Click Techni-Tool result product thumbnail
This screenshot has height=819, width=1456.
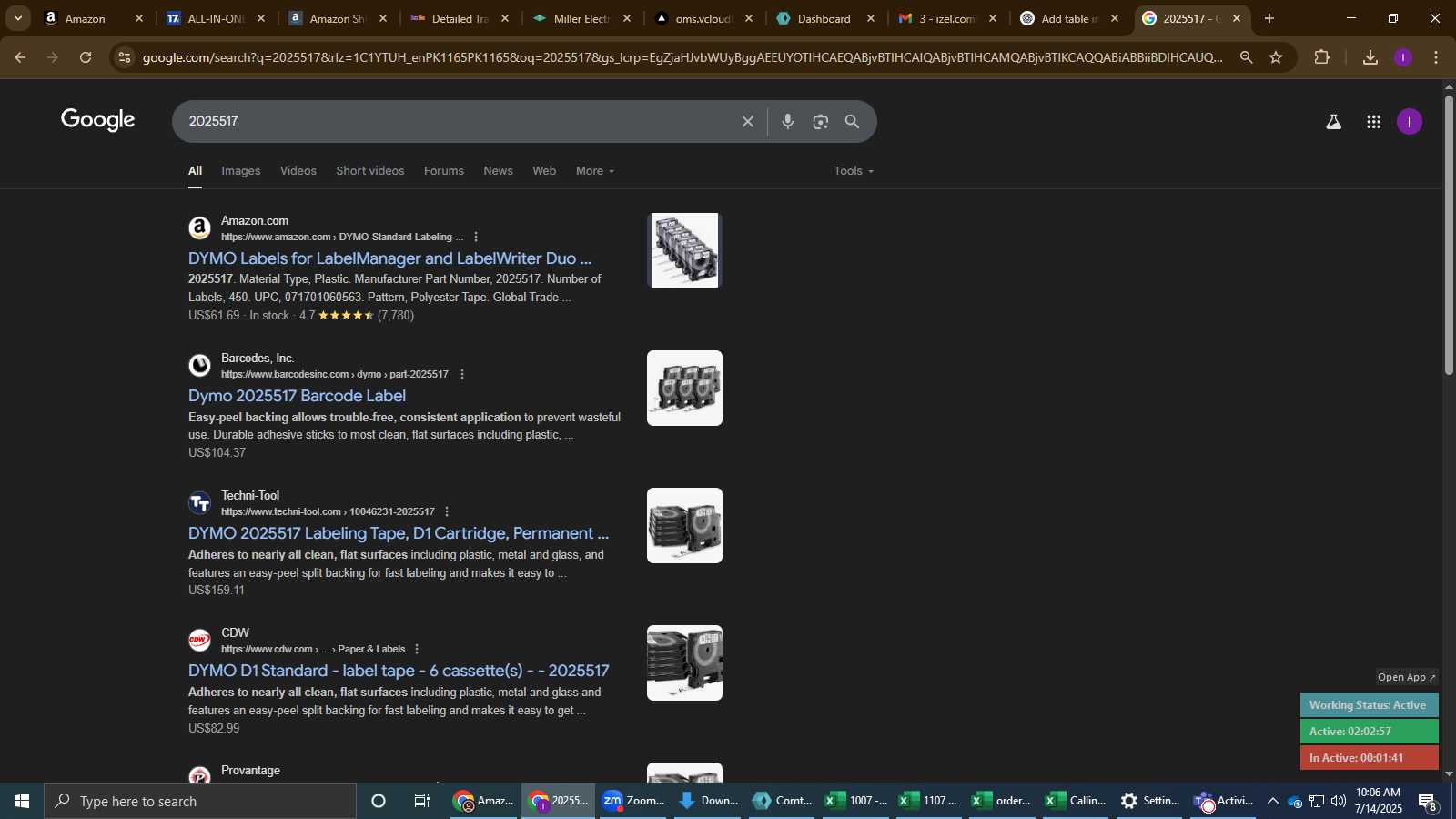pos(684,525)
